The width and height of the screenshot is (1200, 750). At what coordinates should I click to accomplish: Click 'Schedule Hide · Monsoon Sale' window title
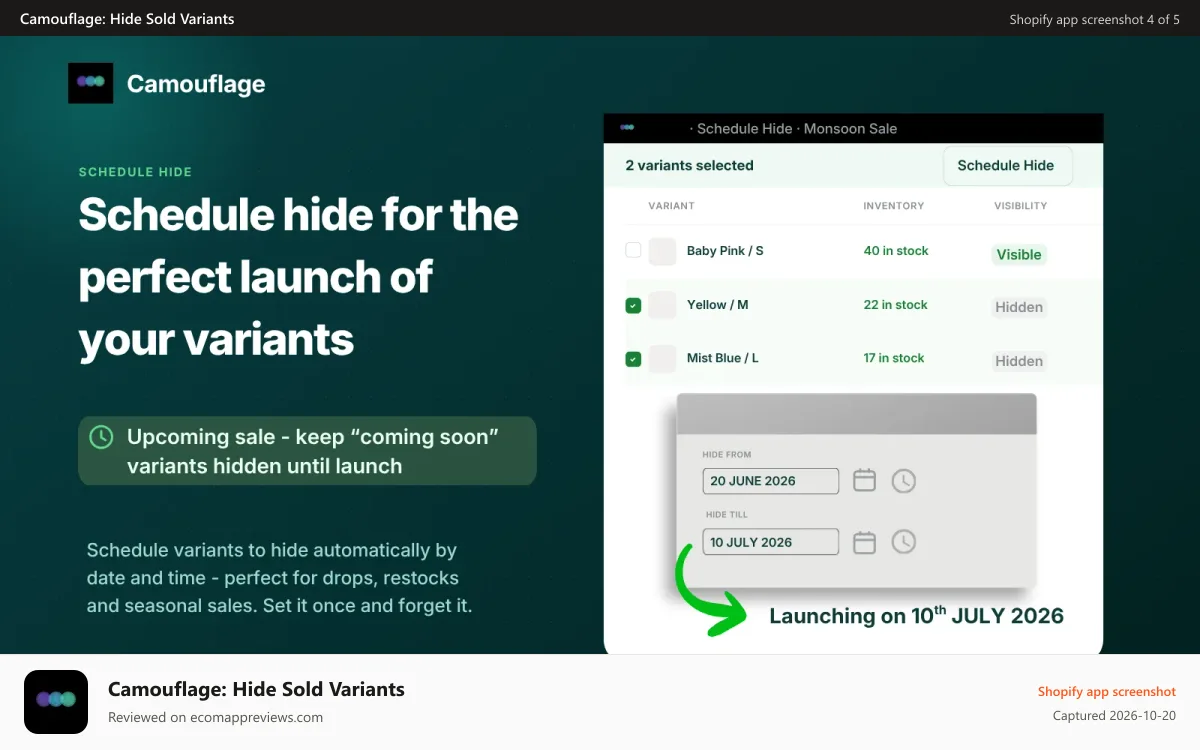793,128
